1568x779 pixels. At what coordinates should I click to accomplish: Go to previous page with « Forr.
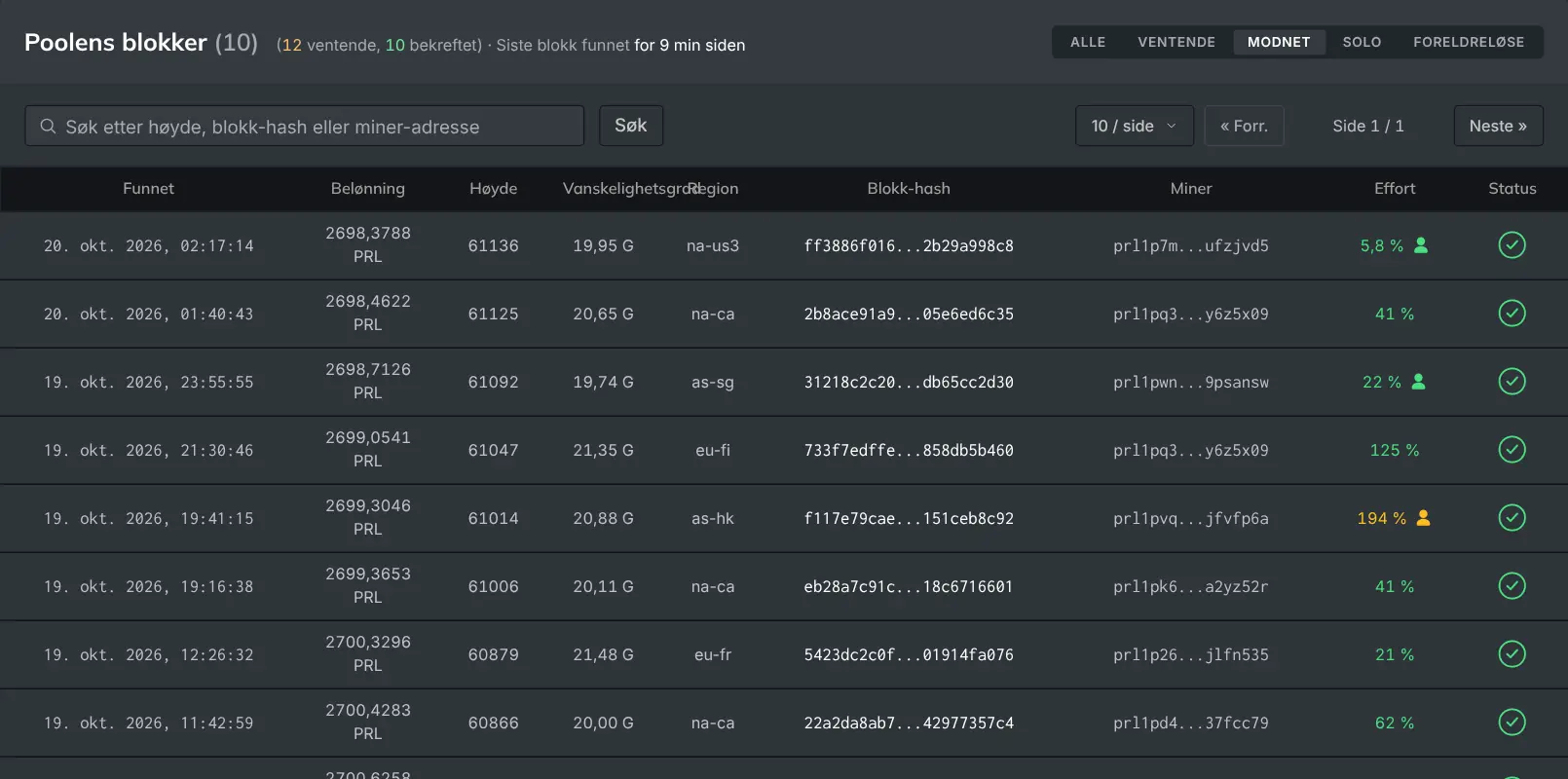click(x=1244, y=126)
